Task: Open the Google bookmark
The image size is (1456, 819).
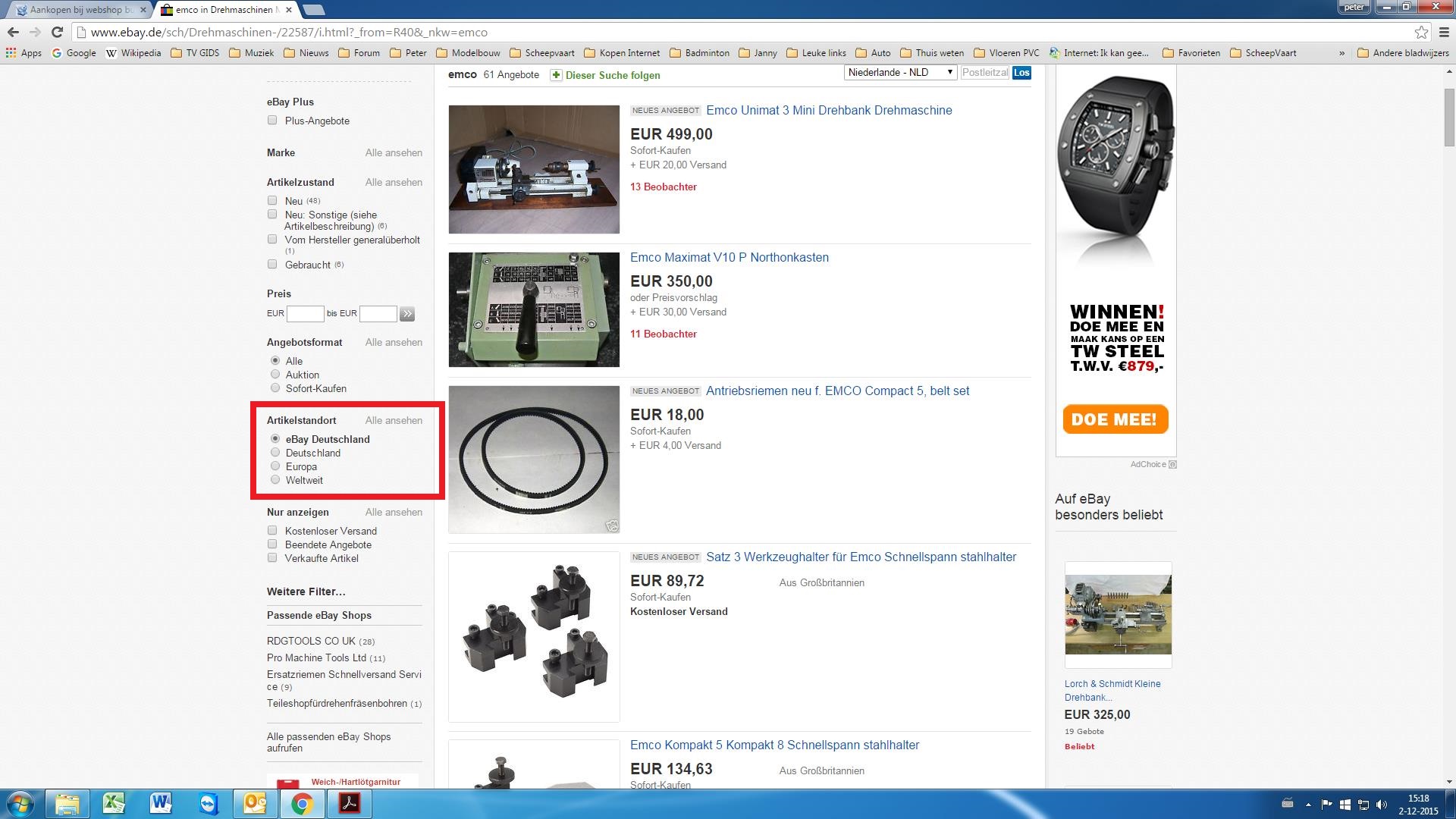Action: (x=74, y=53)
